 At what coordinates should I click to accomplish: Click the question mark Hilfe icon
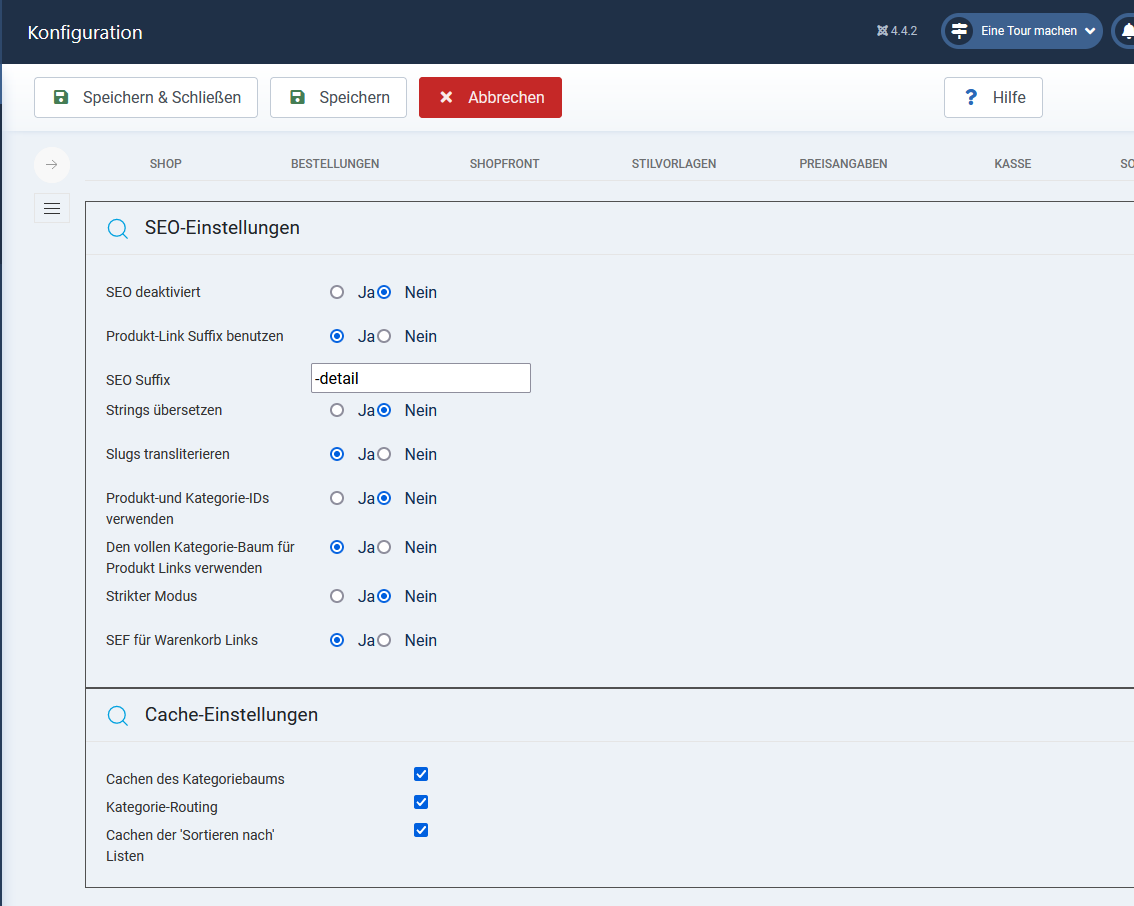coord(970,98)
